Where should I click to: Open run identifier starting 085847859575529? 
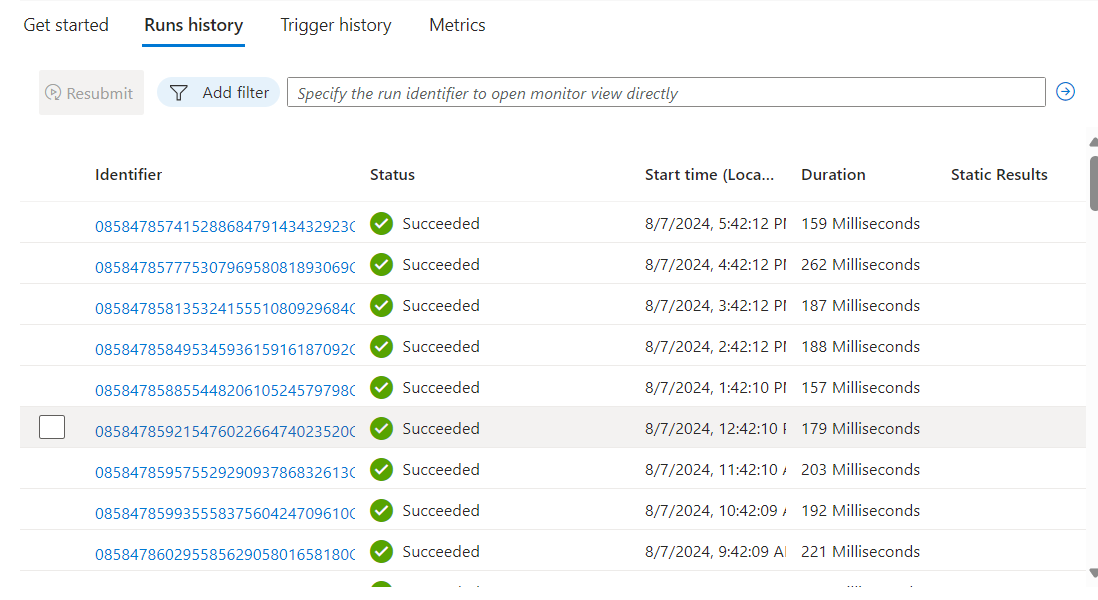click(x=225, y=472)
